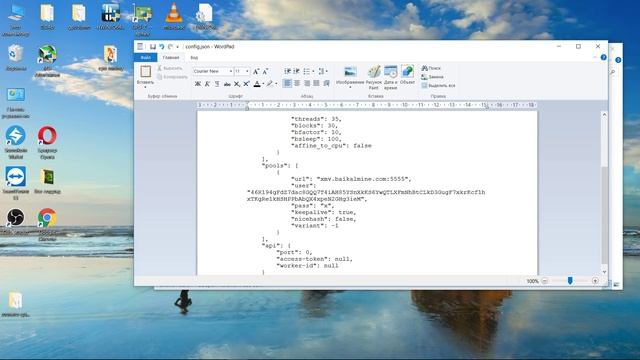Viewport: 640px width, 360px height.
Task: Click the zoom slider handle
Action: [570, 280]
